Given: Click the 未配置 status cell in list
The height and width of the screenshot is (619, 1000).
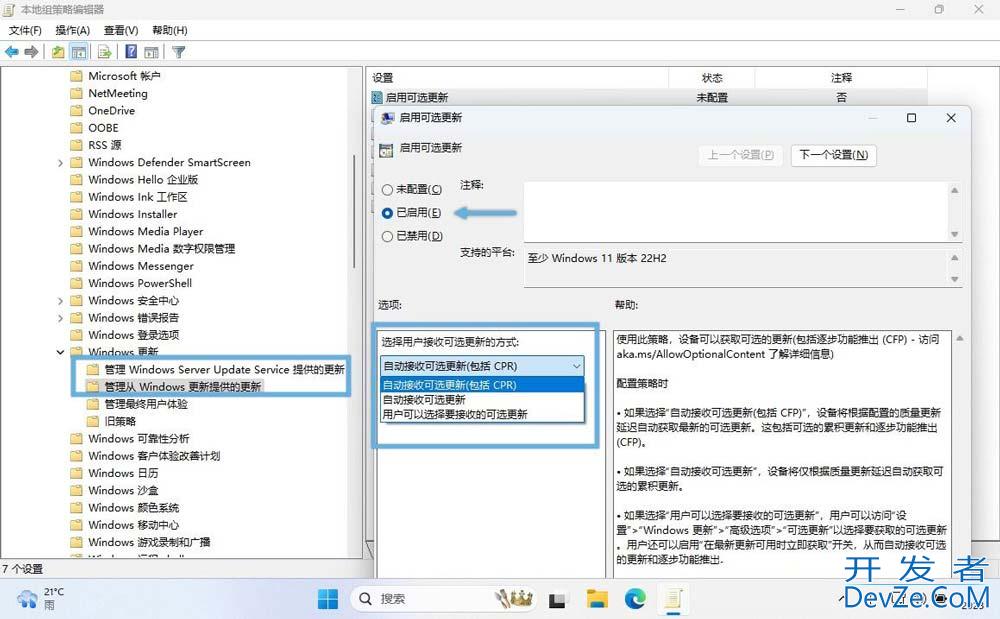Looking at the screenshot, I should 712,98.
